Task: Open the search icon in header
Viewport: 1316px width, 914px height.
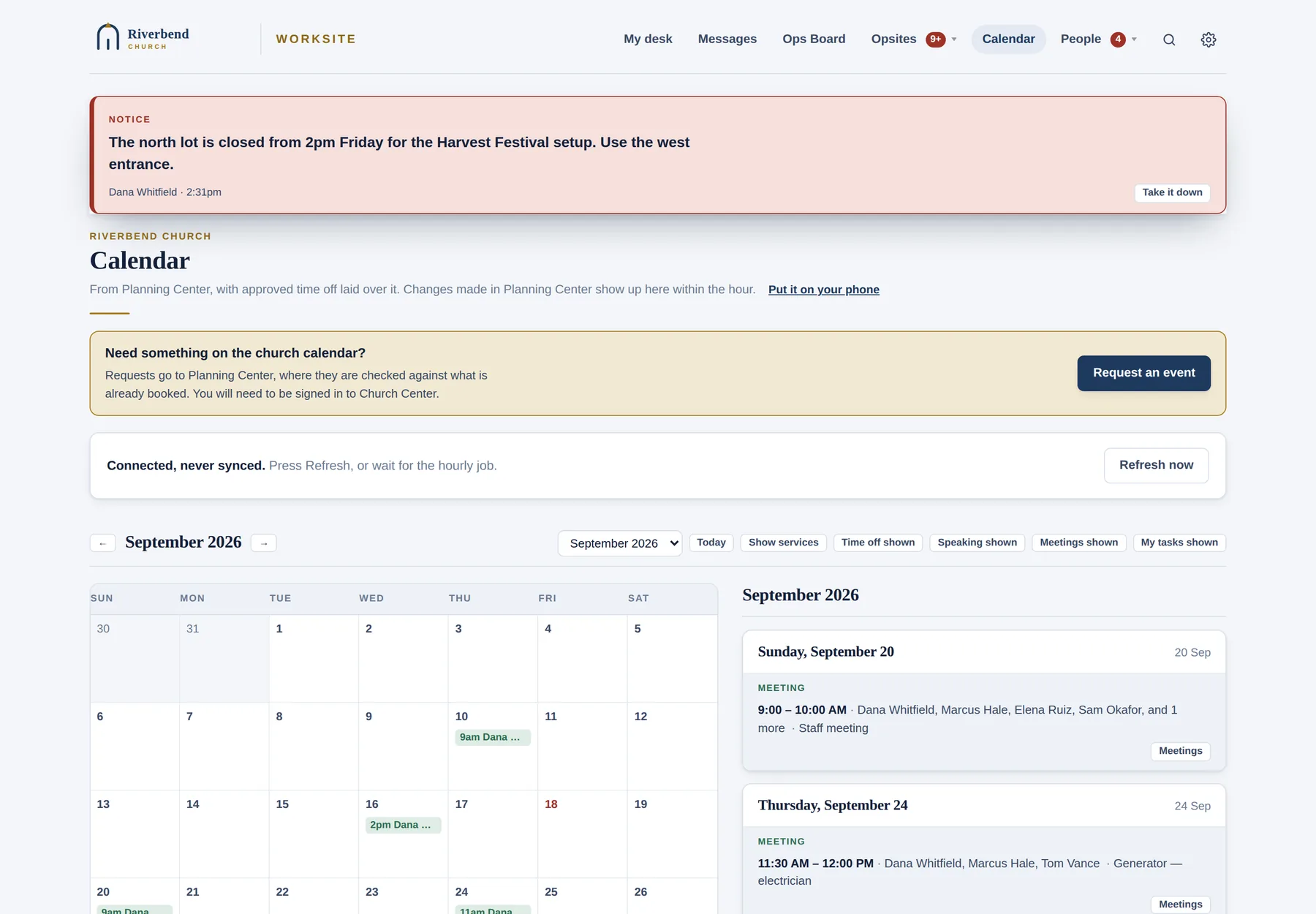Action: tap(1169, 39)
